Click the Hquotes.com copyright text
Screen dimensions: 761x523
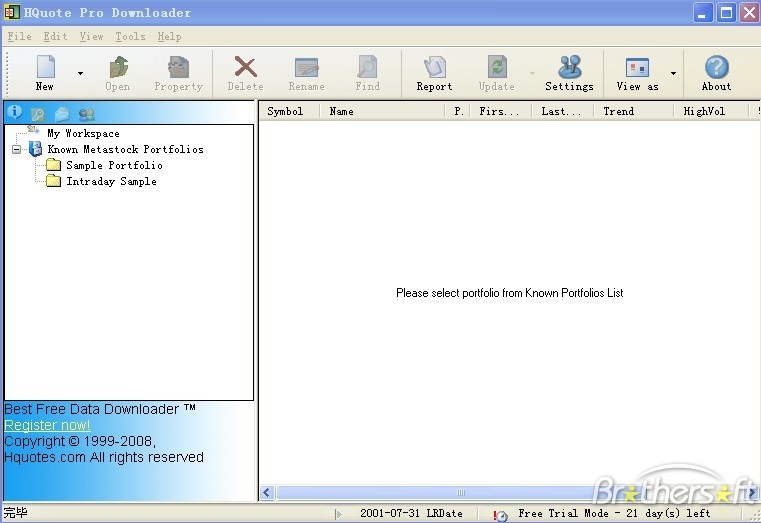click(x=103, y=457)
